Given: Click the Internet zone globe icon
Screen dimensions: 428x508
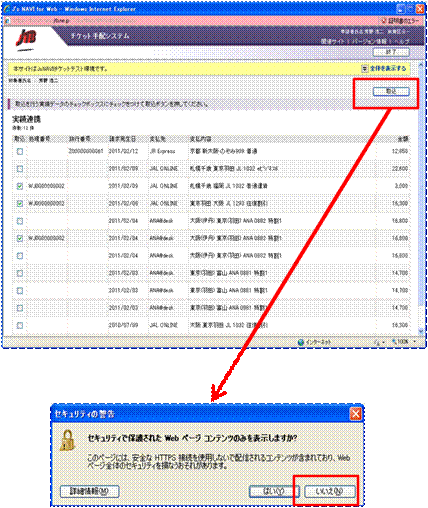Looking at the screenshot, I should (x=301, y=342).
